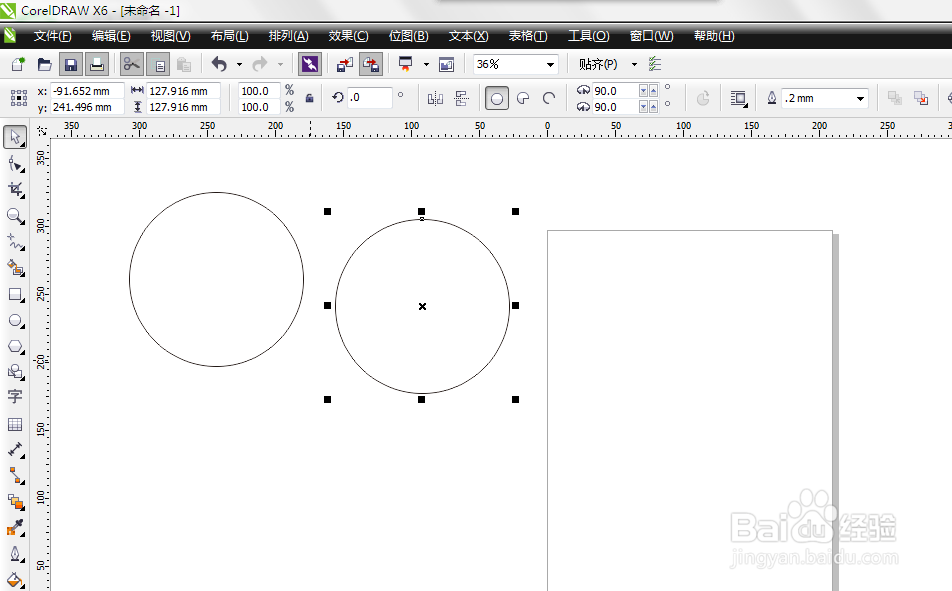
Task: Select the Rectangle tool
Action: 15,295
